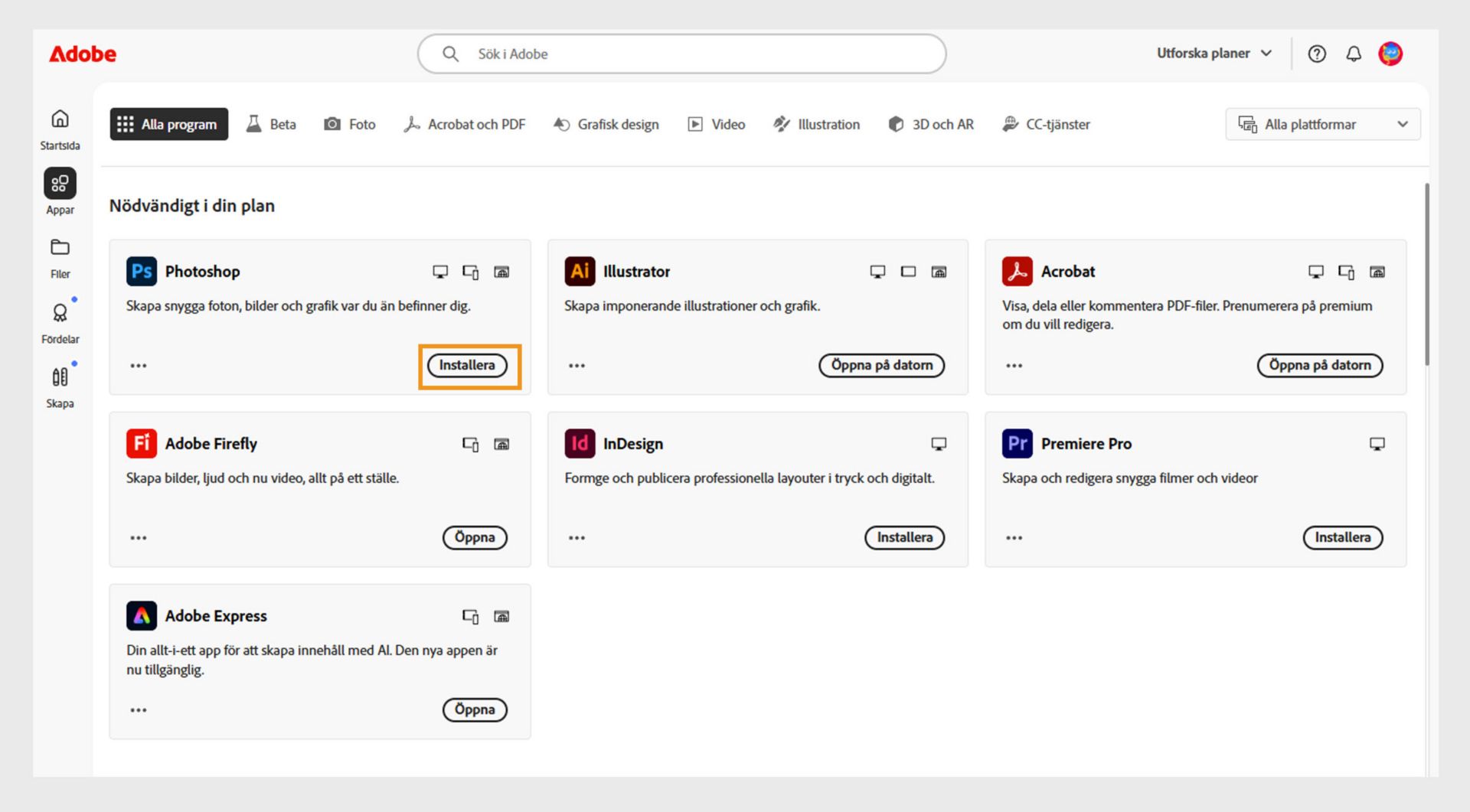Install Premiere Pro with Installera button

point(1343,538)
